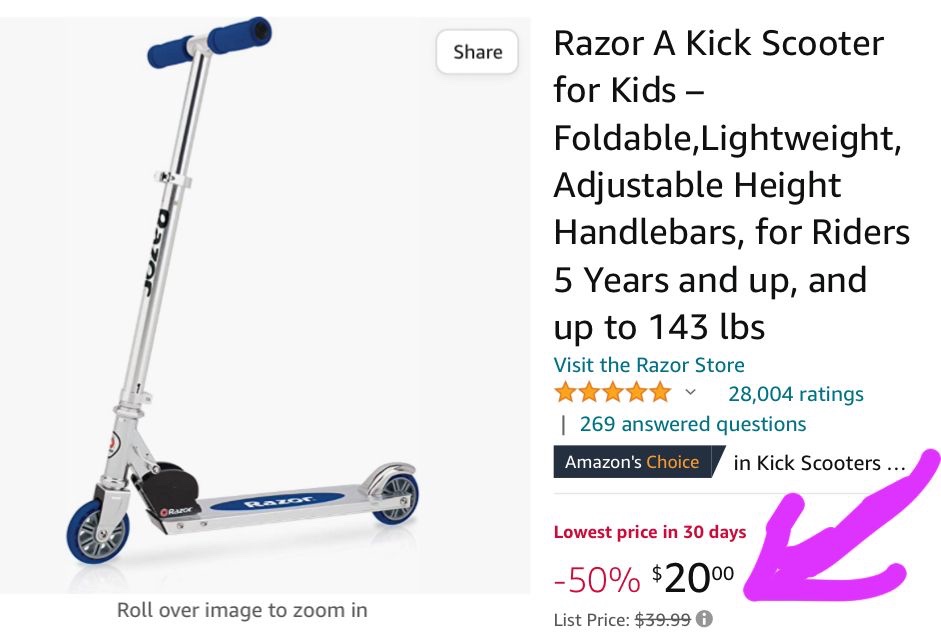The width and height of the screenshot is (941, 641).
Task: Expand the star rating breakdown chevron
Action: [x=690, y=392]
